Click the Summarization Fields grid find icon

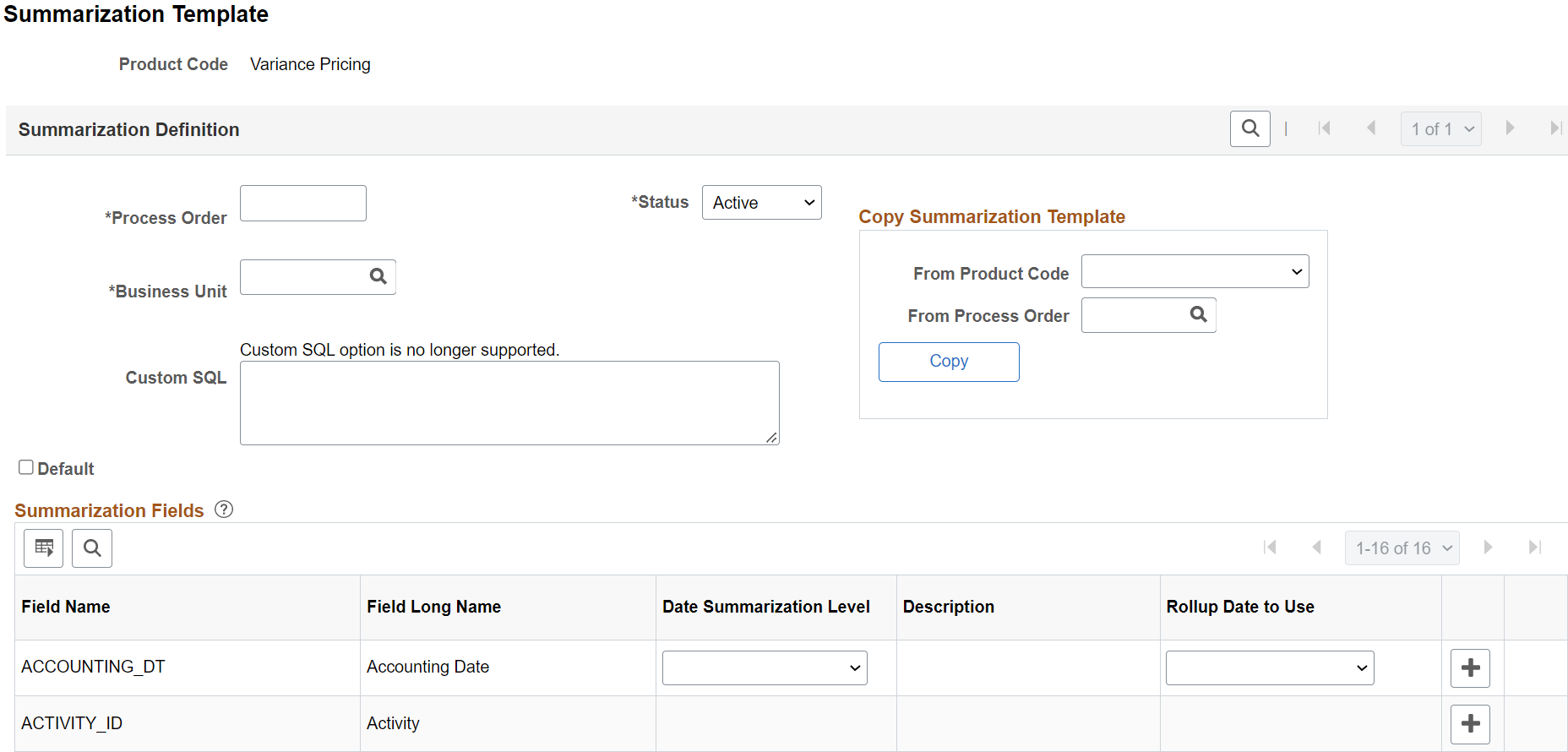pyautogui.click(x=92, y=548)
